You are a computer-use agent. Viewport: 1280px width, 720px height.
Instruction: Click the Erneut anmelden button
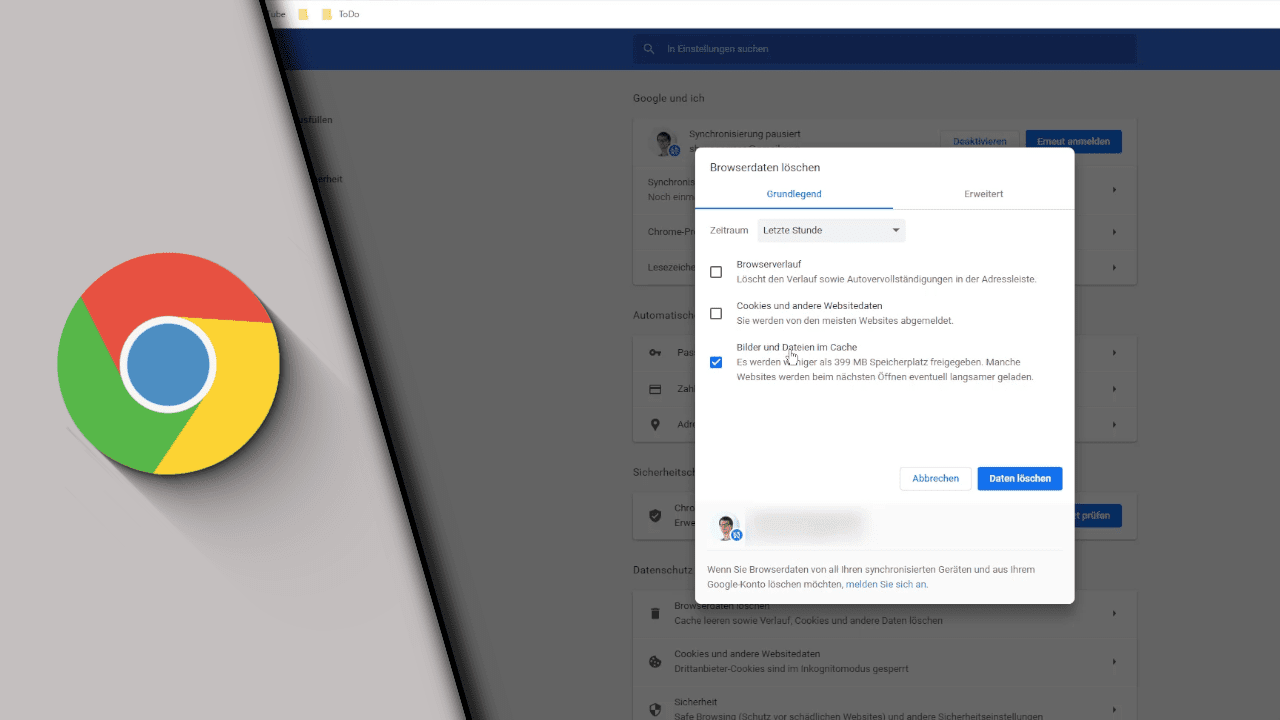coord(1074,141)
